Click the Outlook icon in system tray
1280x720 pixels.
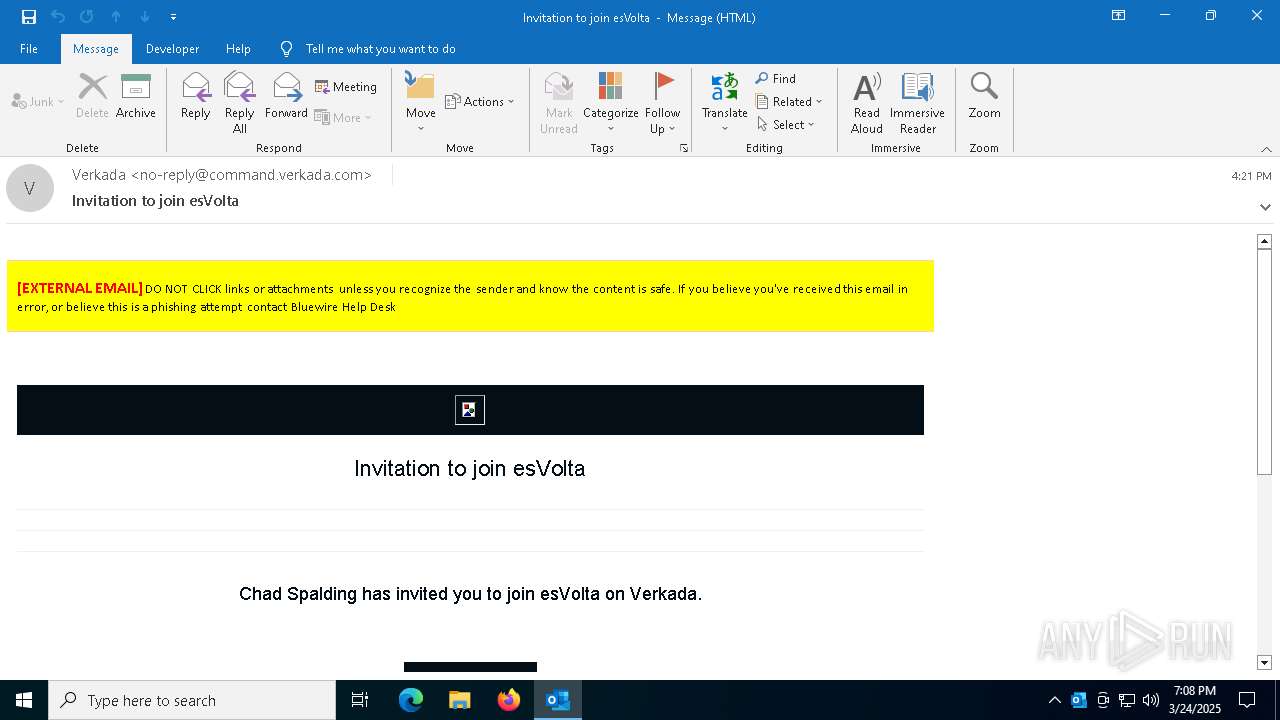pos(1079,700)
